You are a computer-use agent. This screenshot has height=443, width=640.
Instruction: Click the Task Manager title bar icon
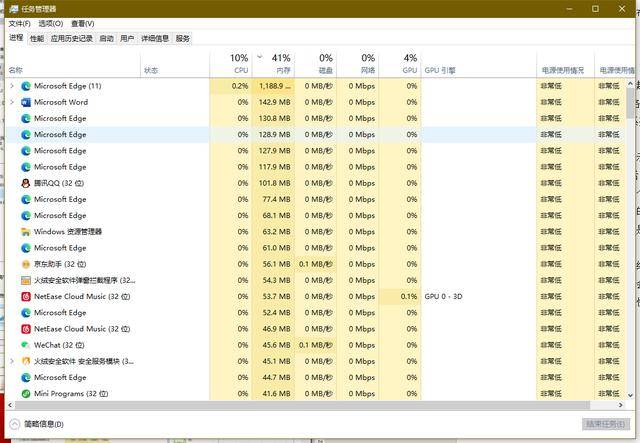click(x=13, y=9)
